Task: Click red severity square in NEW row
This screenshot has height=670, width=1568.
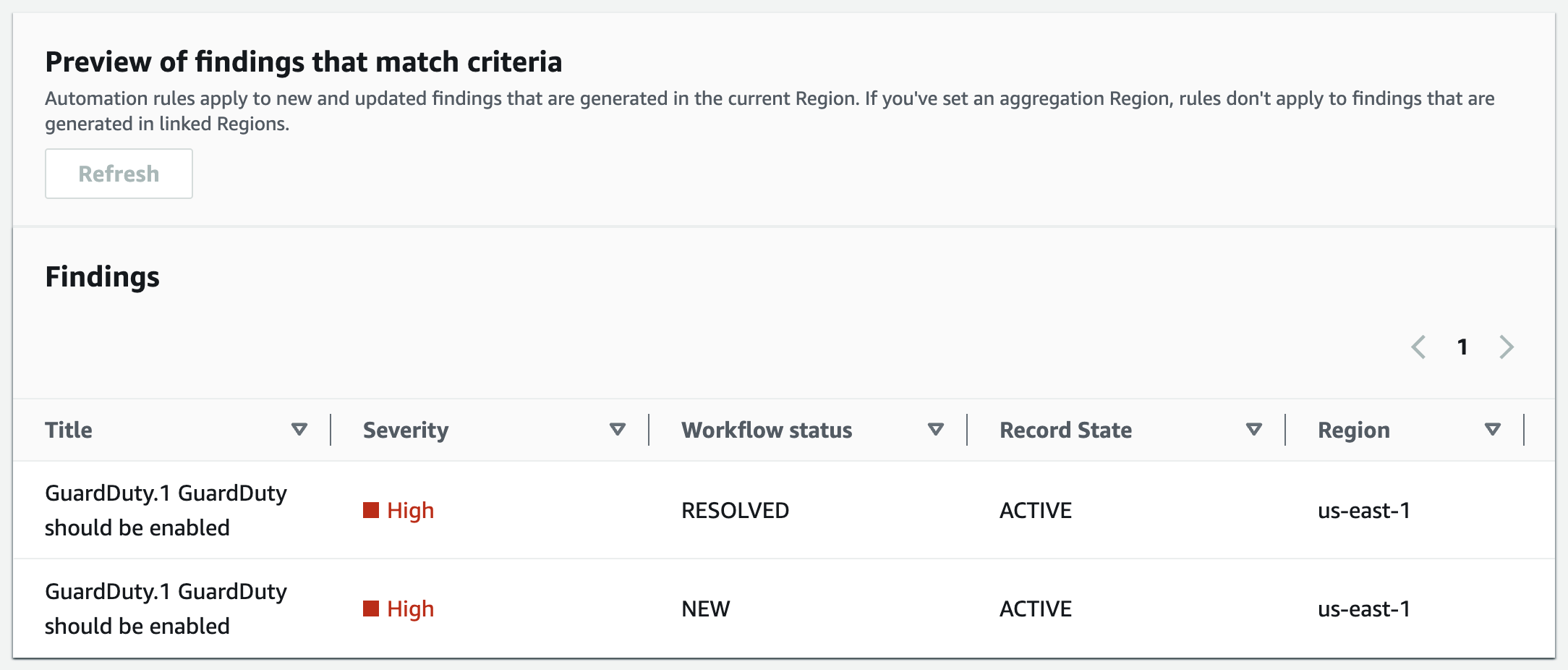Action: tap(371, 609)
